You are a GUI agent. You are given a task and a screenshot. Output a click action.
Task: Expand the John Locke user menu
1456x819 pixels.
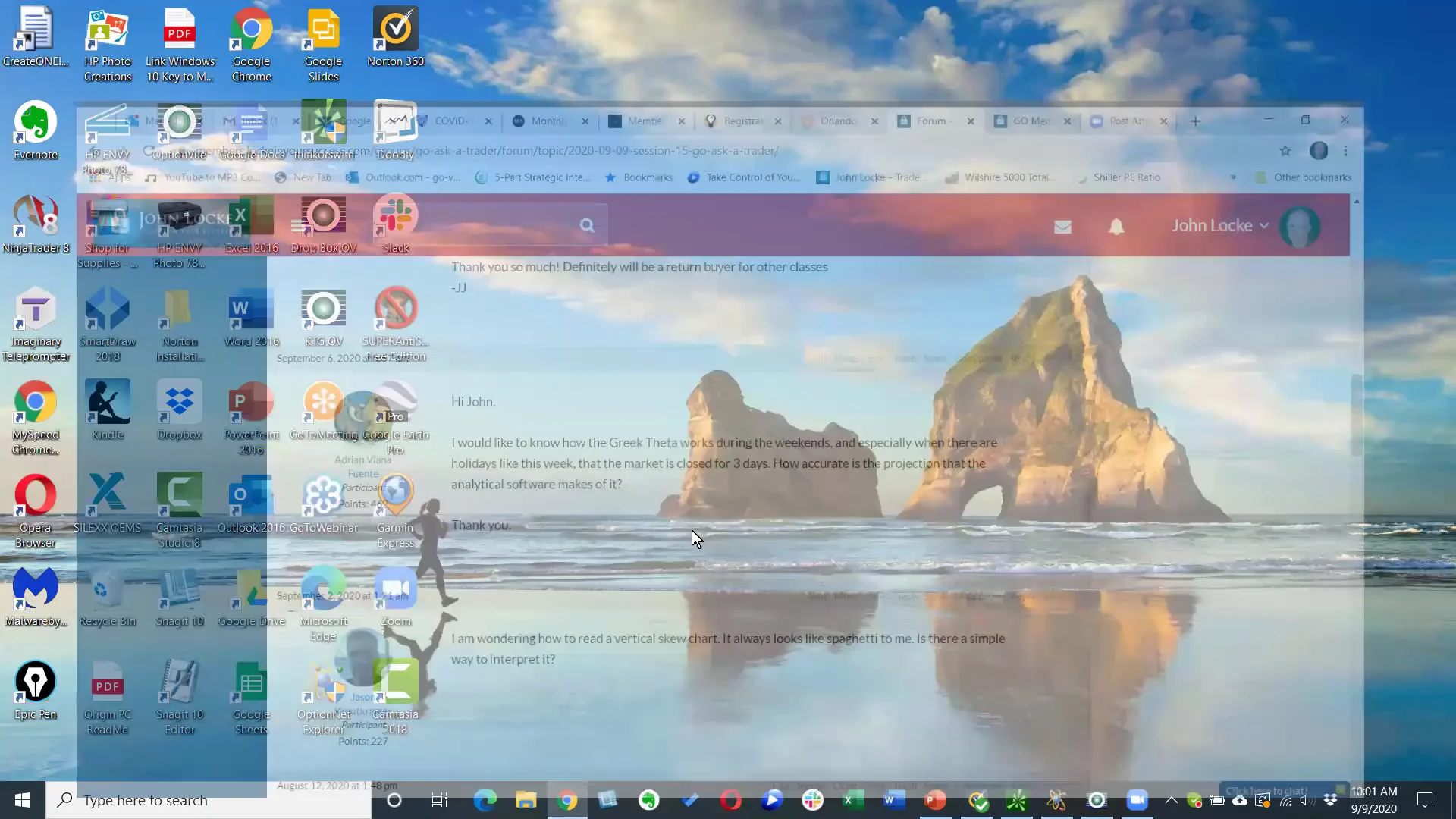point(1219,226)
